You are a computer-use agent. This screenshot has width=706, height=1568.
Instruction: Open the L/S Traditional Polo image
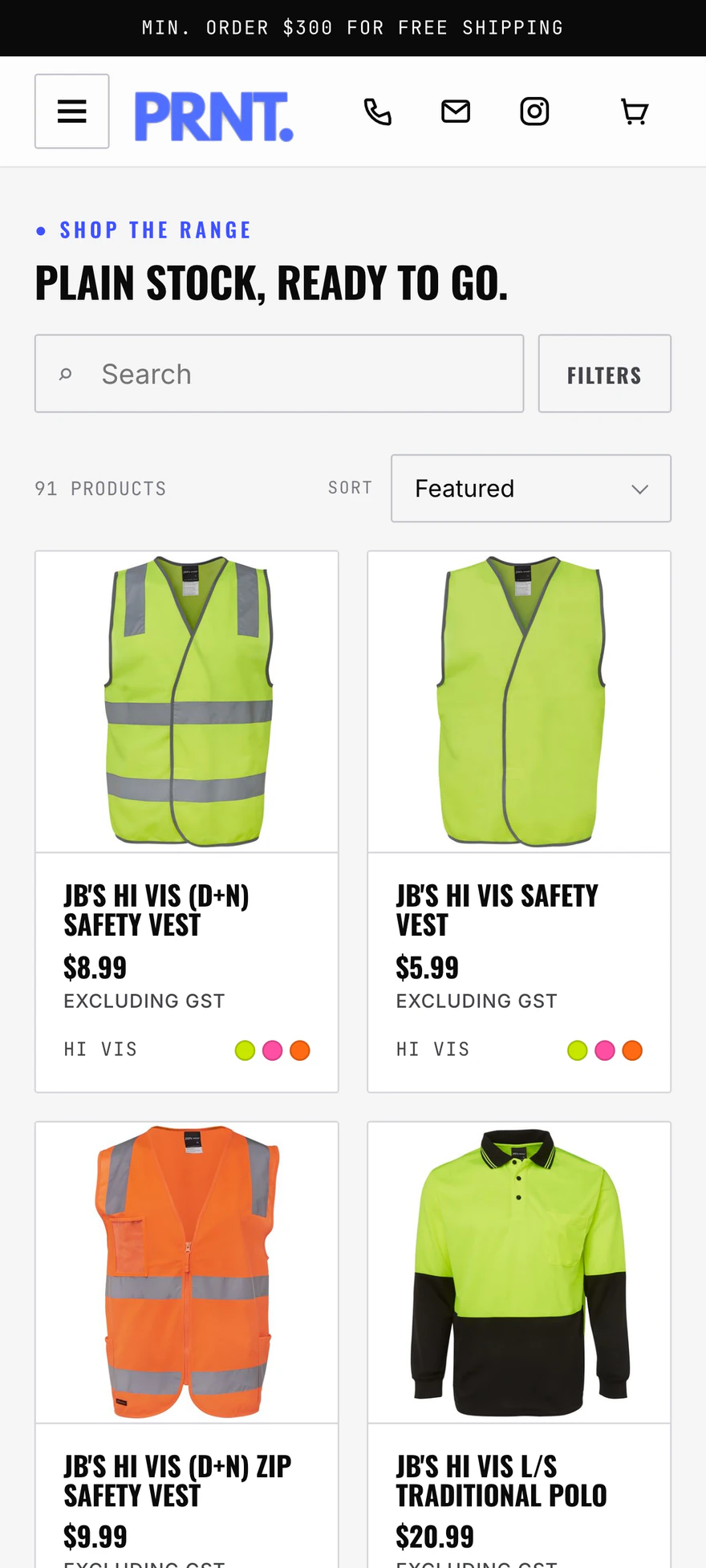point(519,1273)
